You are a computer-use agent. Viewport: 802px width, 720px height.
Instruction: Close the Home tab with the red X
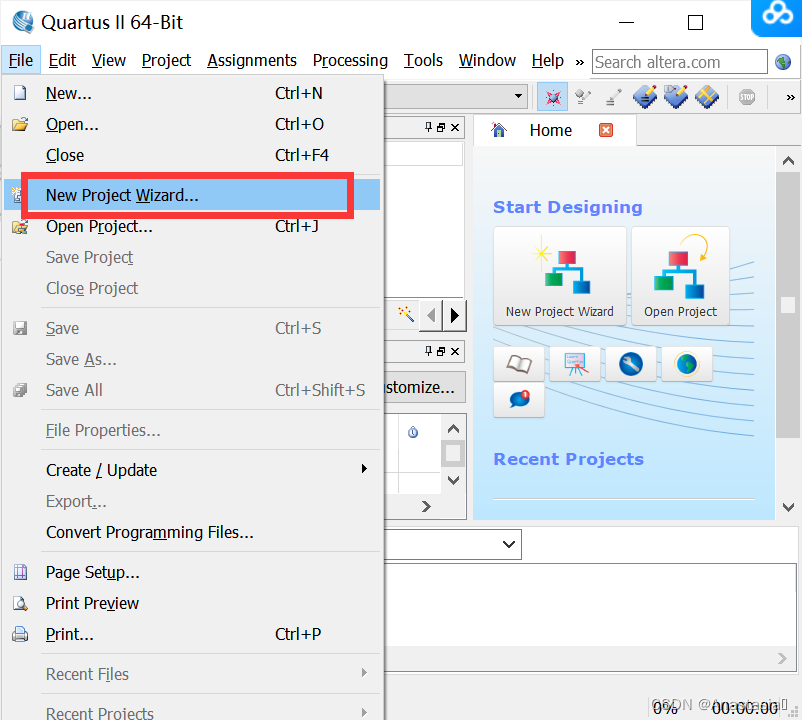(606, 130)
